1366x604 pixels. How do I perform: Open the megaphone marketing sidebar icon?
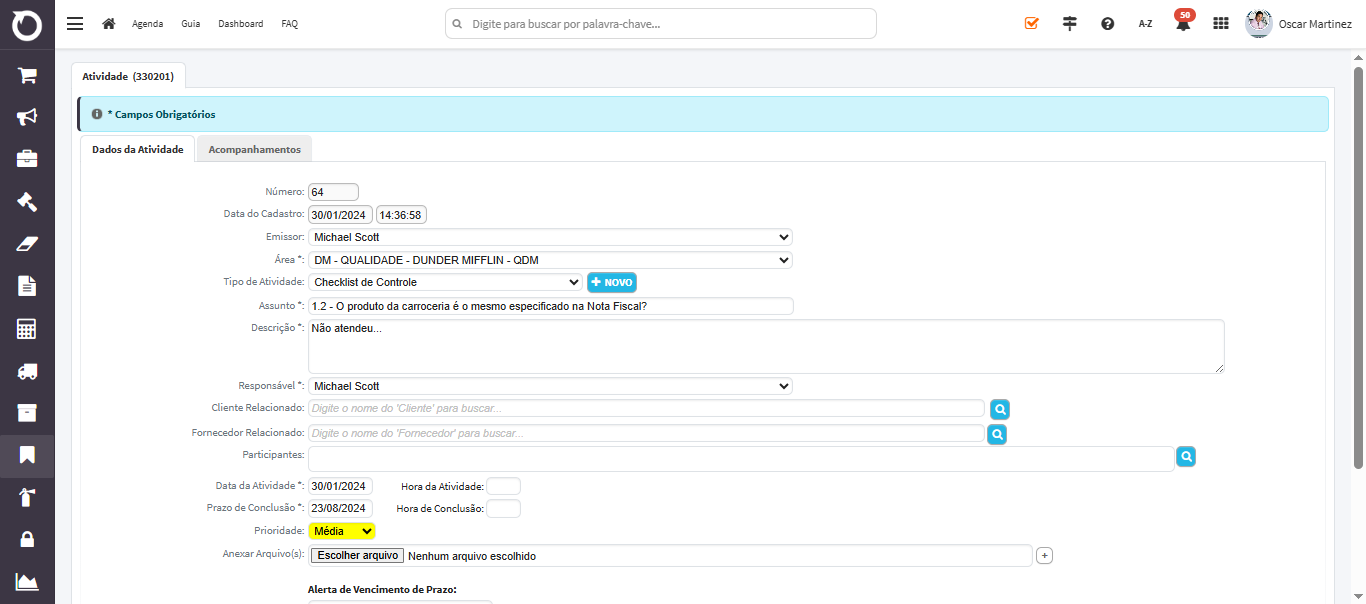tap(27, 117)
